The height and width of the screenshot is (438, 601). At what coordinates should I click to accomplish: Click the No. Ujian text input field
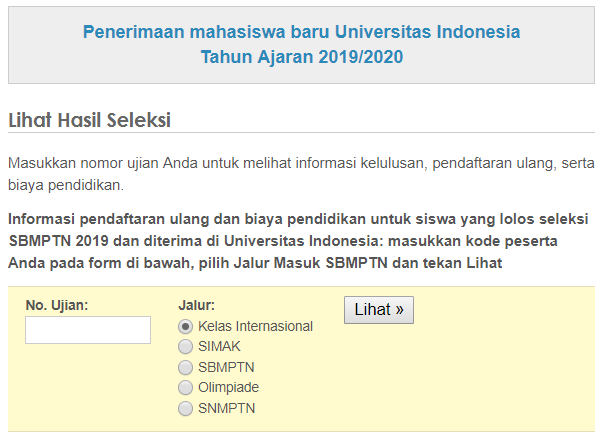coord(88,330)
